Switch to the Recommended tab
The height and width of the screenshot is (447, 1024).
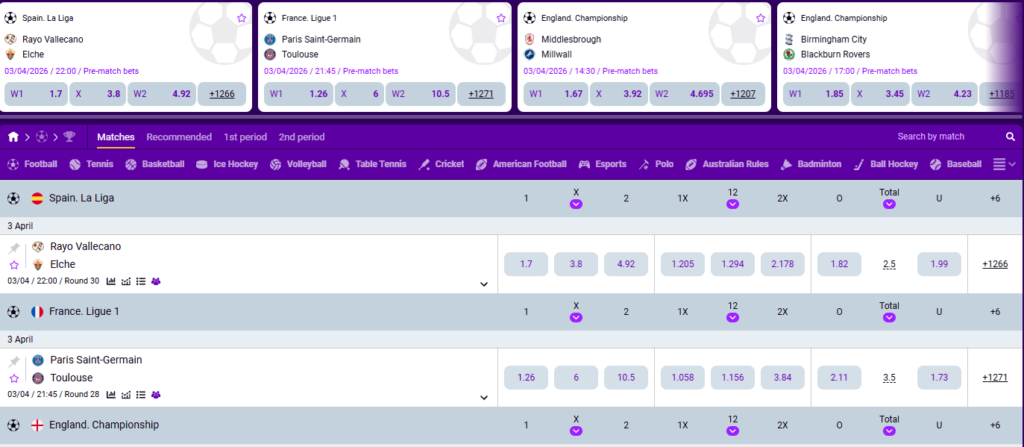click(x=179, y=137)
